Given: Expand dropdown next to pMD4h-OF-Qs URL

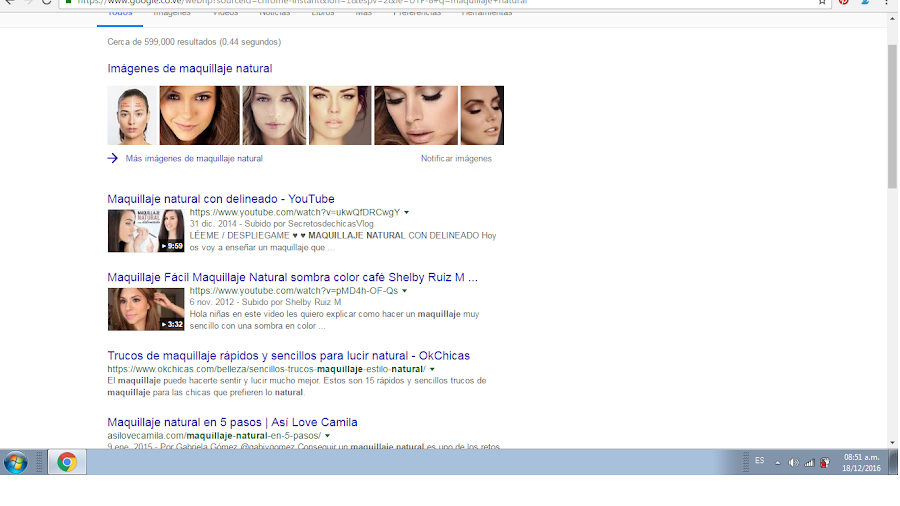Looking at the screenshot, I should (x=404, y=291).
